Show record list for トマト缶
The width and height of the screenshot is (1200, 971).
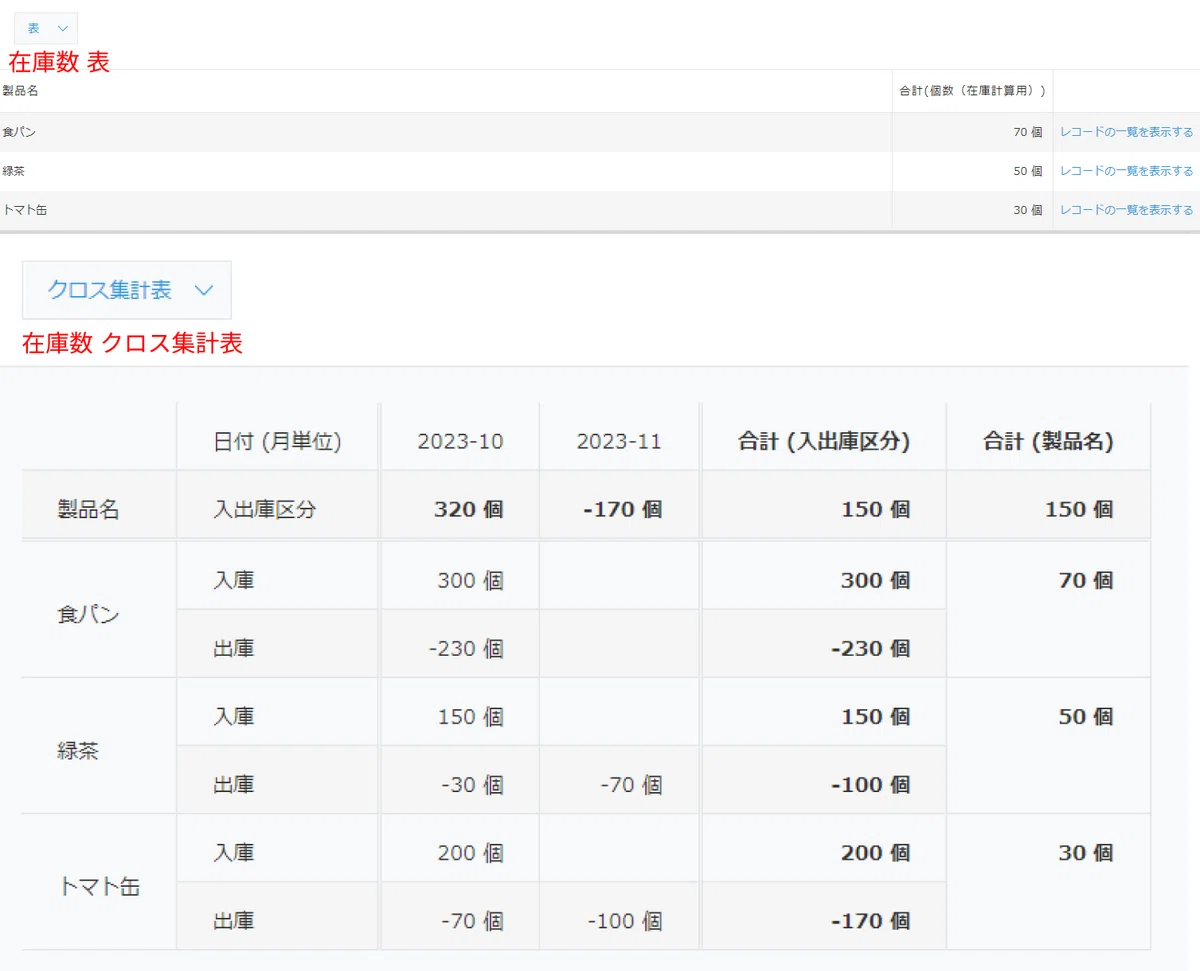pyautogui.click(x=1126, y=210)
